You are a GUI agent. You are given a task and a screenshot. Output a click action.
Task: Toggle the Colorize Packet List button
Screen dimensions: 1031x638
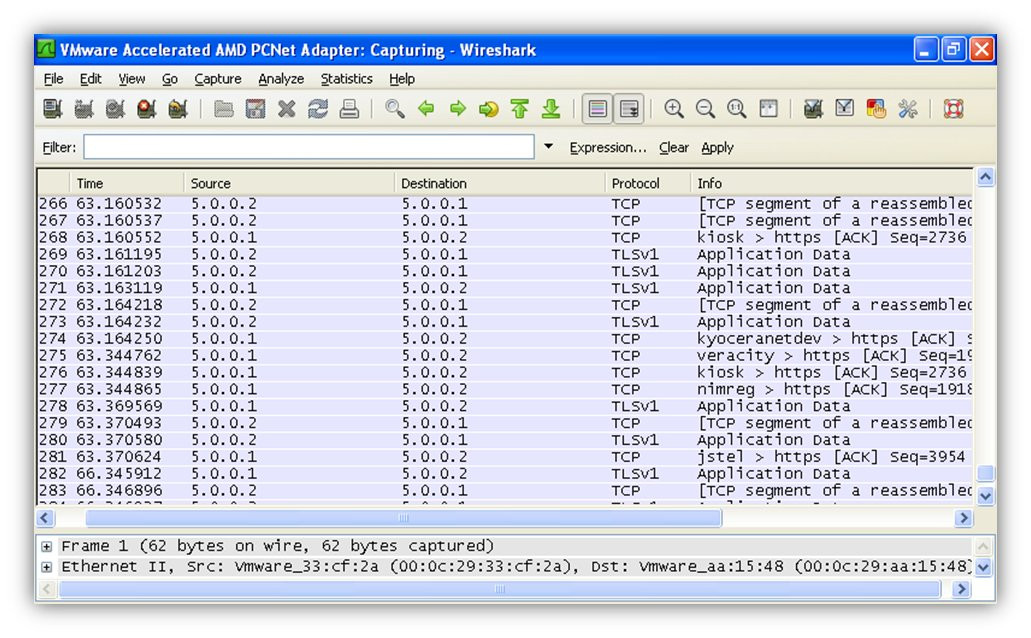tap(597, 109)
